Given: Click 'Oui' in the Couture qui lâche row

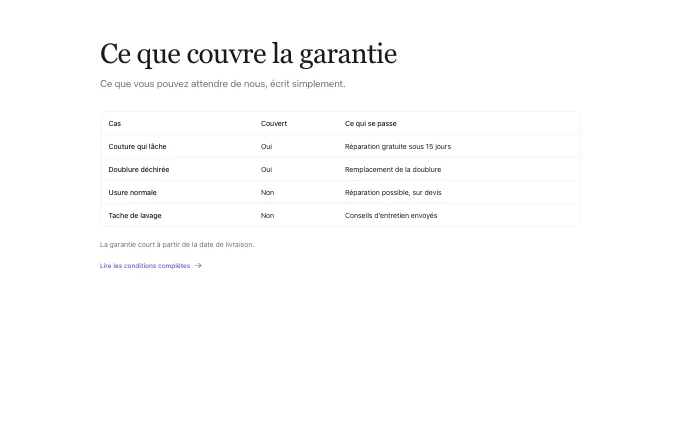Looking at the screenshot, I should click(266, 147).
